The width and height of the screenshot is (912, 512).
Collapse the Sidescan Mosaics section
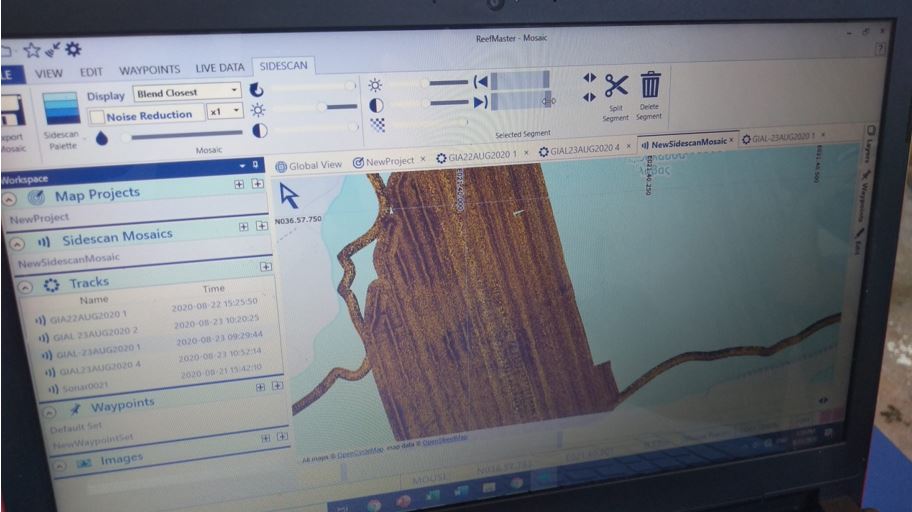16,243
